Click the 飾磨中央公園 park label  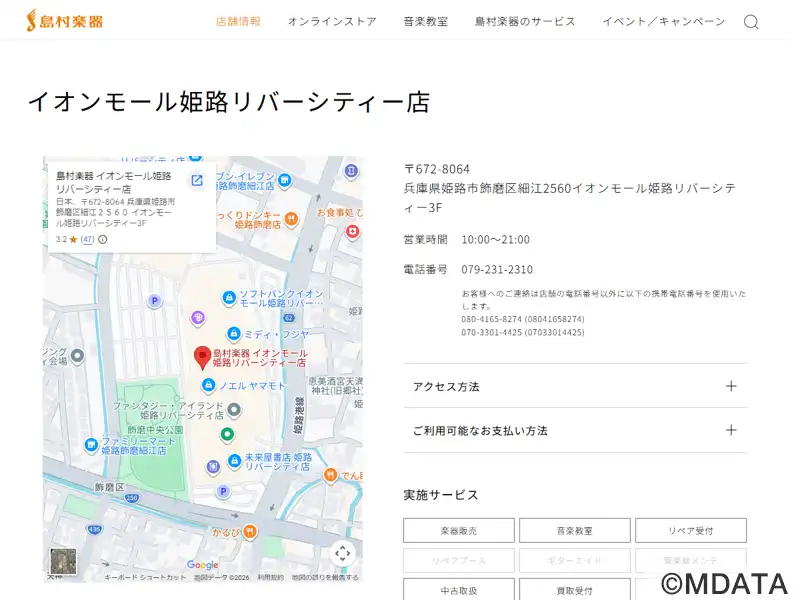click(155, 430)
